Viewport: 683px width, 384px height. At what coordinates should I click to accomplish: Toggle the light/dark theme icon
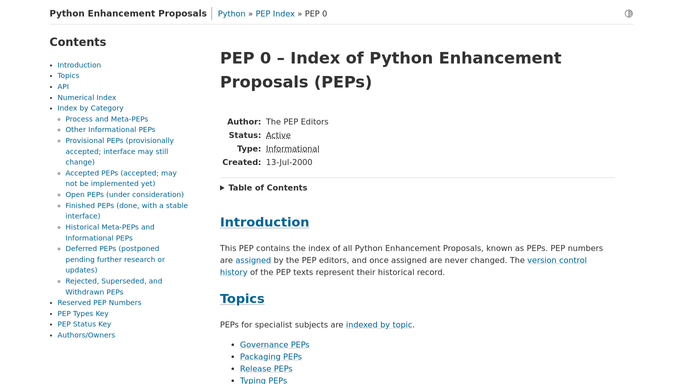pyautogui.click(x=628, y=13)
